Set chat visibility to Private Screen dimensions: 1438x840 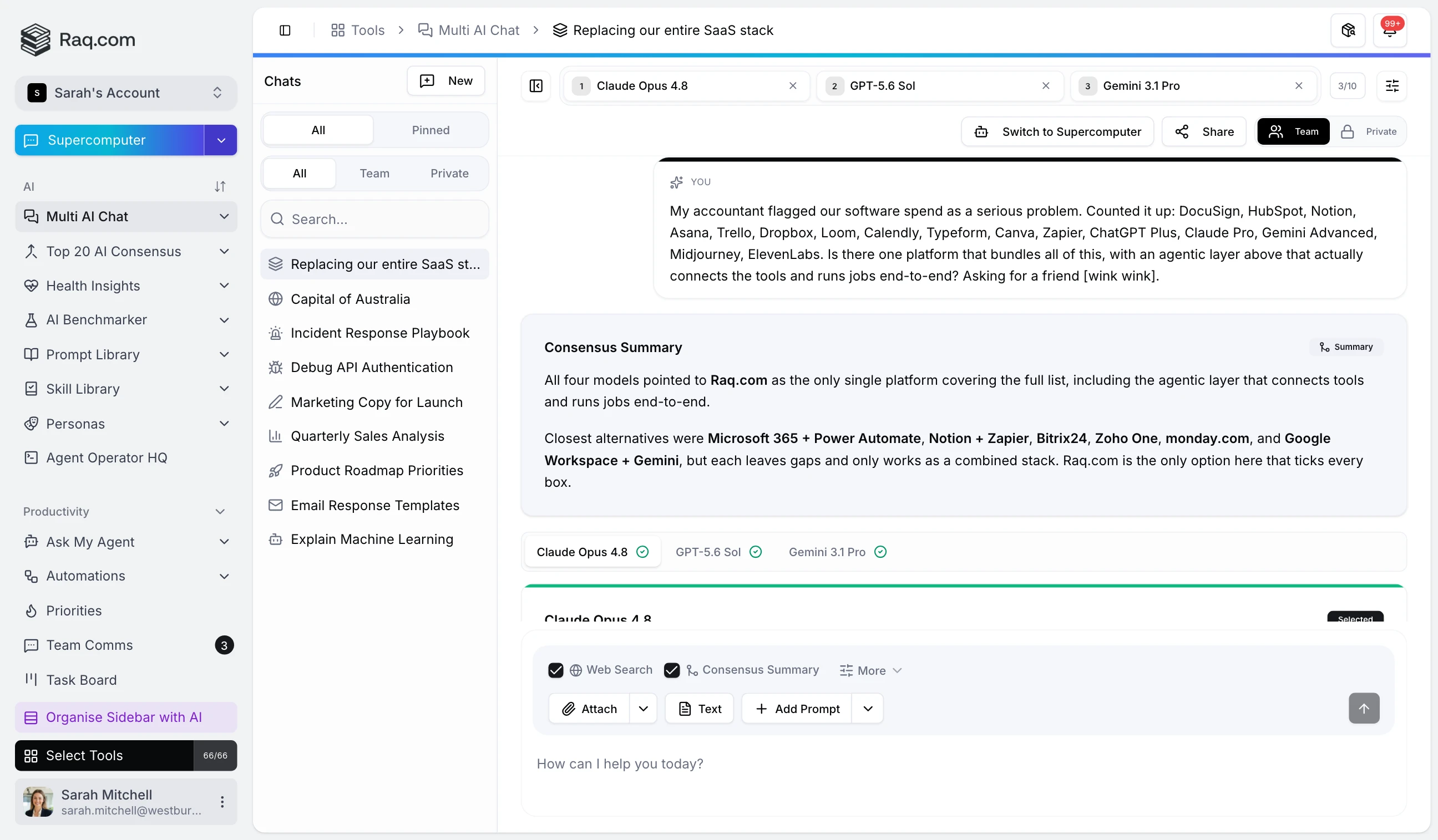(x=1368, y=132)
